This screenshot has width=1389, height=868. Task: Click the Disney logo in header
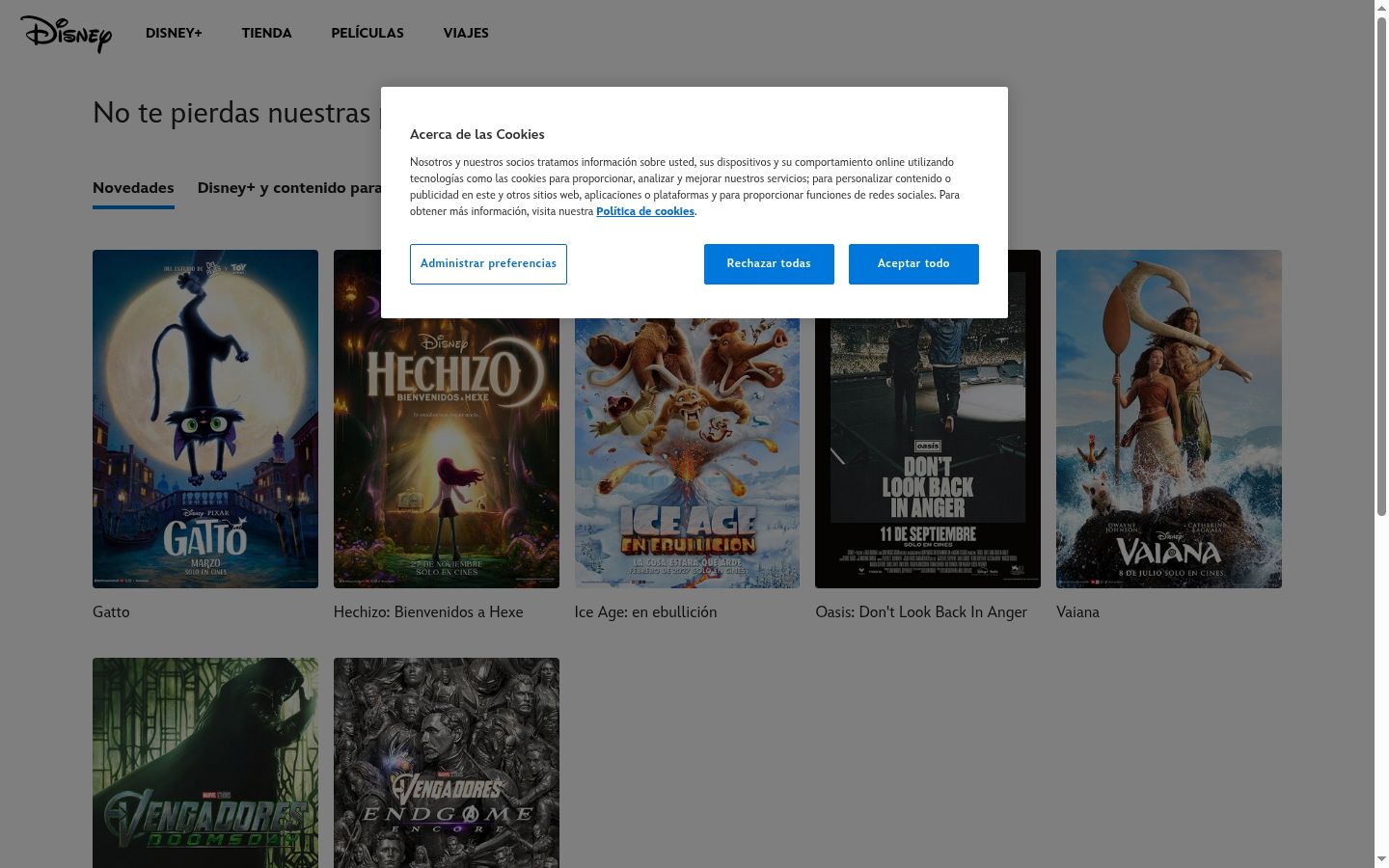[x=66, y=34]
